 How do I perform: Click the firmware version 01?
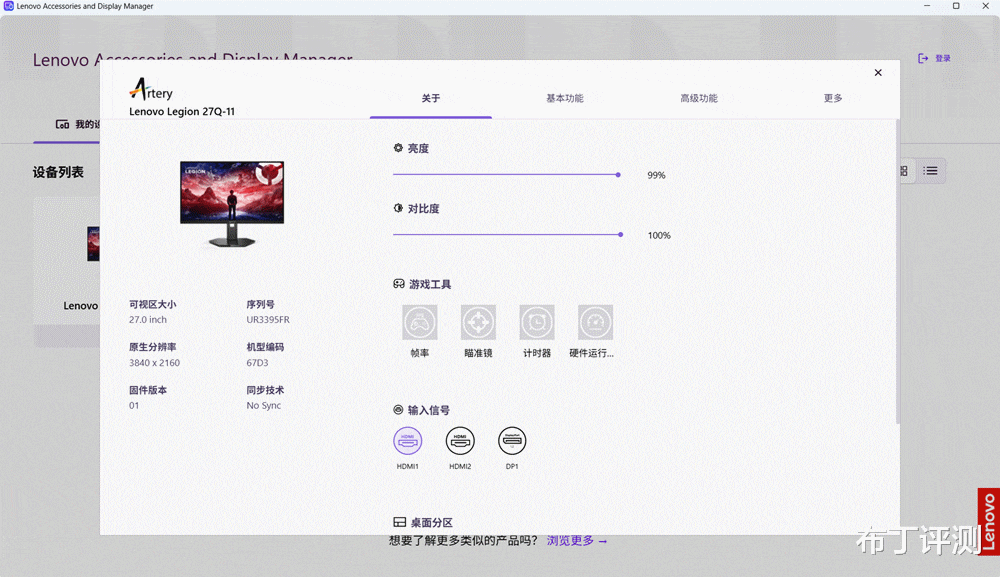click(134, 405)
